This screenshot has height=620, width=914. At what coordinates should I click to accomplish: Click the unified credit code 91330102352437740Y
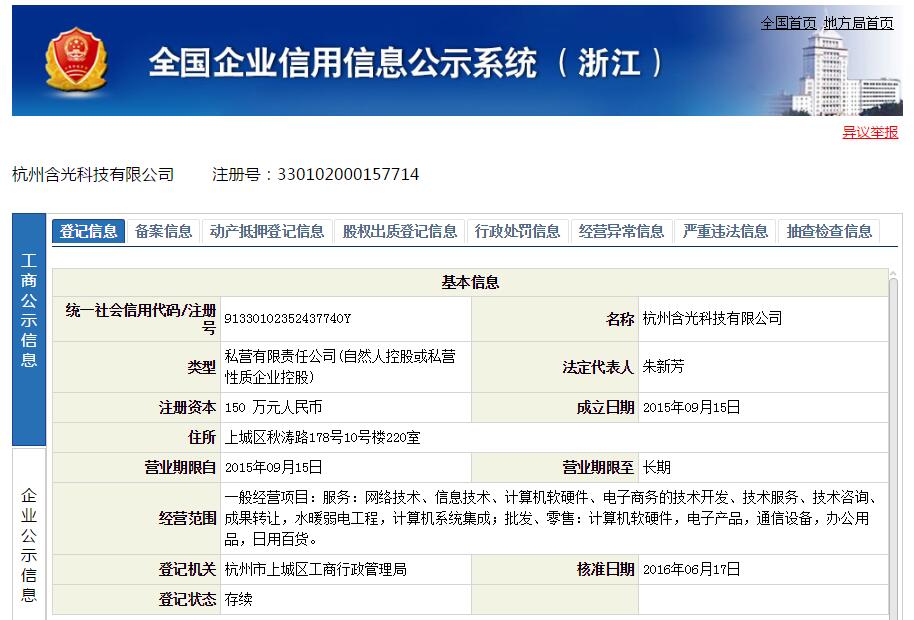pos(288,319)
